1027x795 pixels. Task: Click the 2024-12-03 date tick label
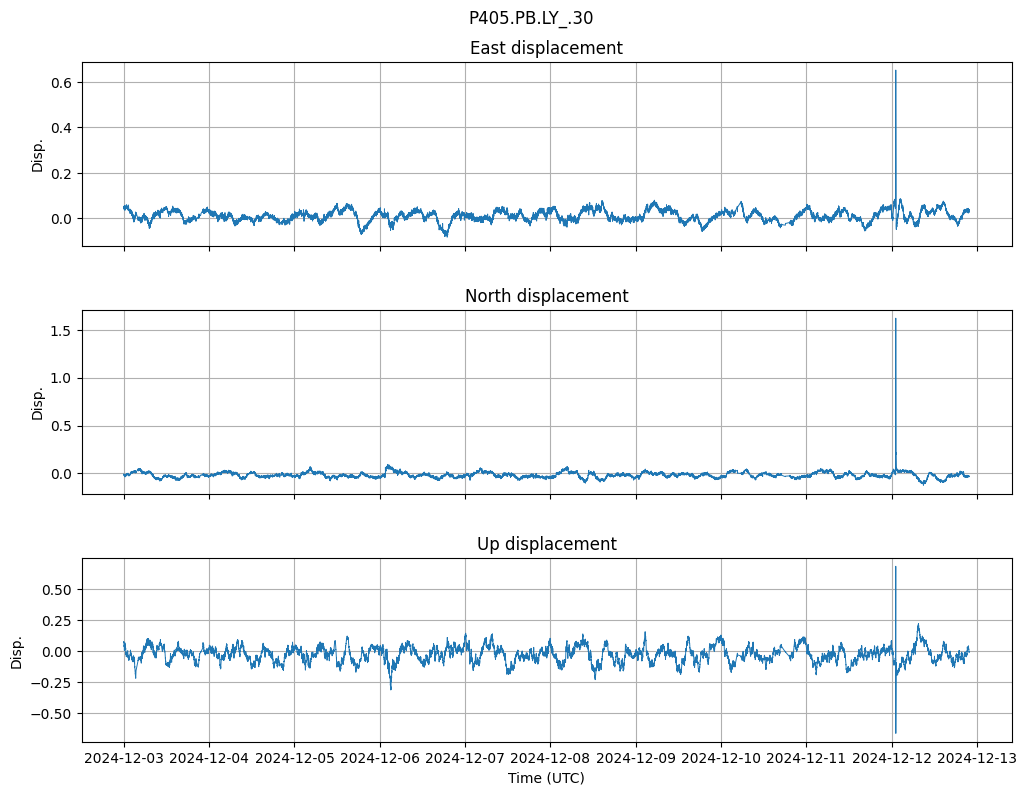pyautogui.click(x=124, y=759)
